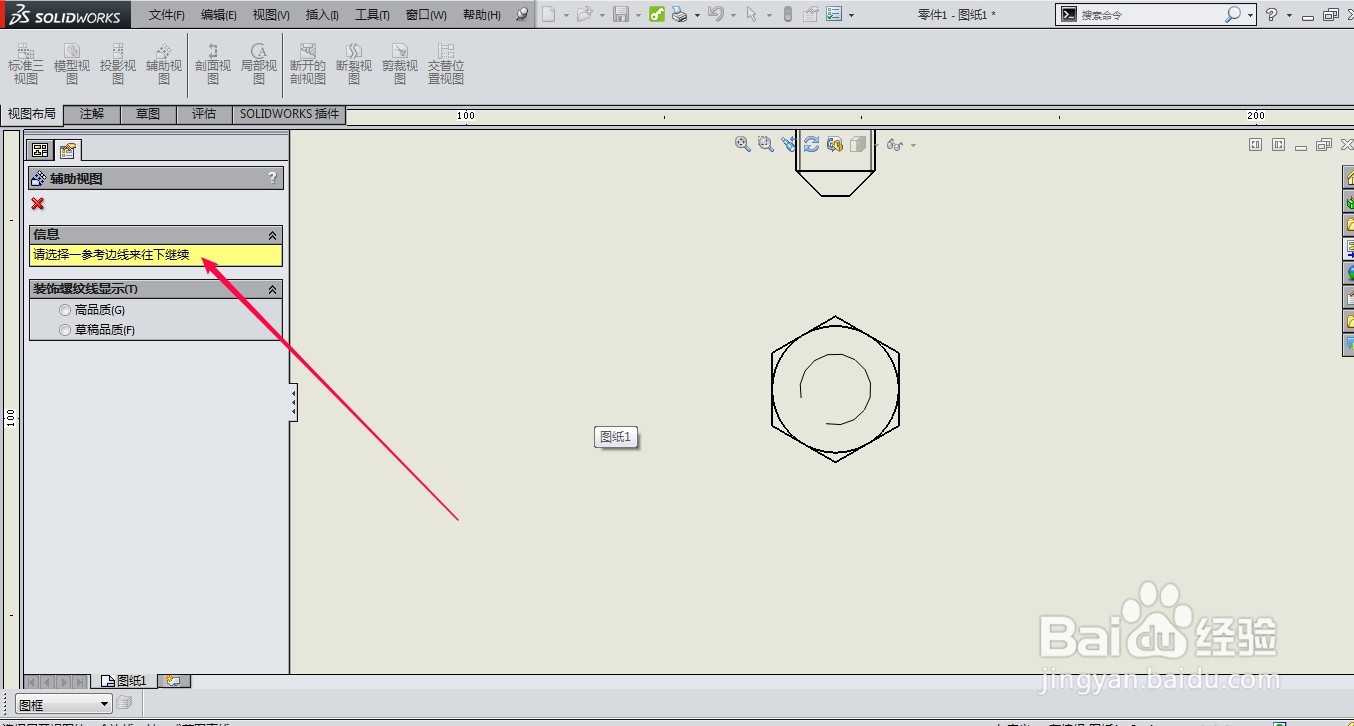
Task: Click the SolidWorks Resources home icon
Action: click(x=1348, y=178)
